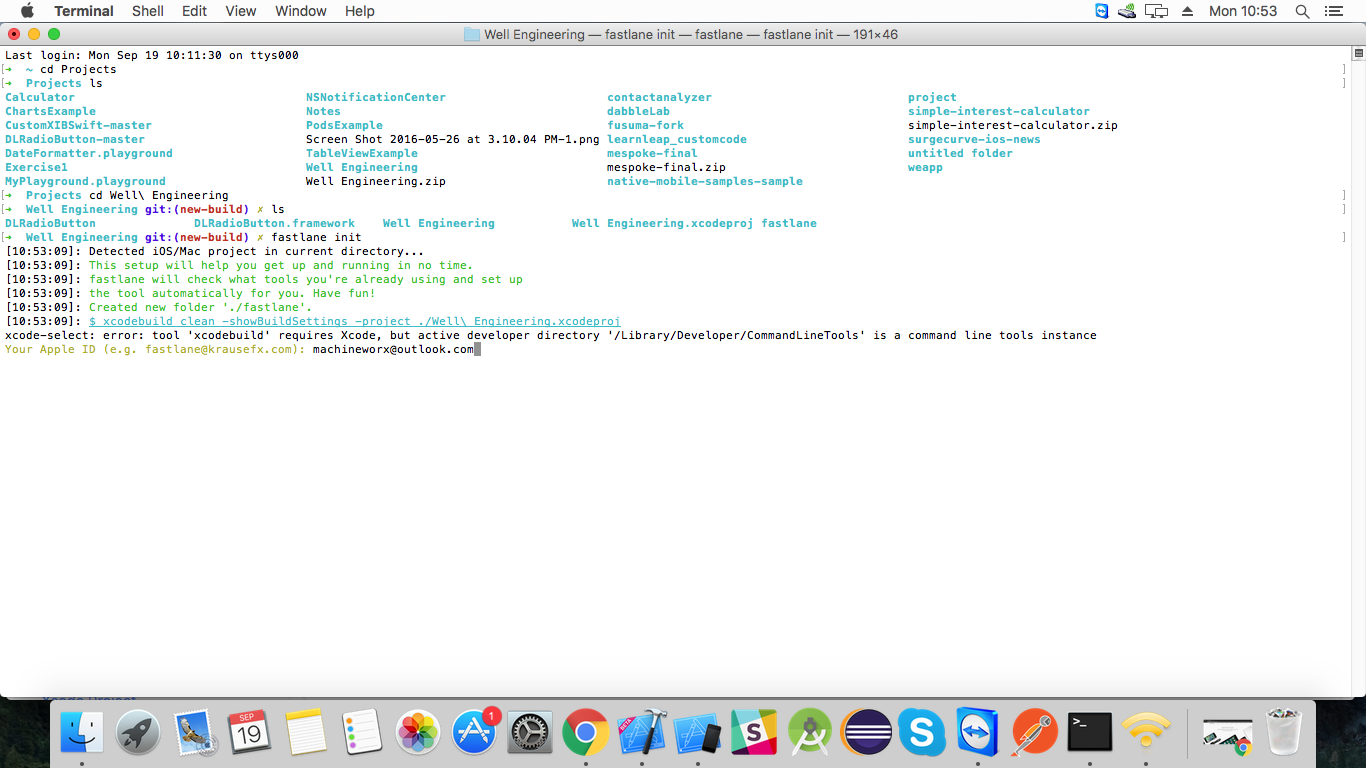Image resolution: width=1366 pixels, height=768 pixels.
Task: Click the xcode-select error message line
Action: tap(551, 336)
